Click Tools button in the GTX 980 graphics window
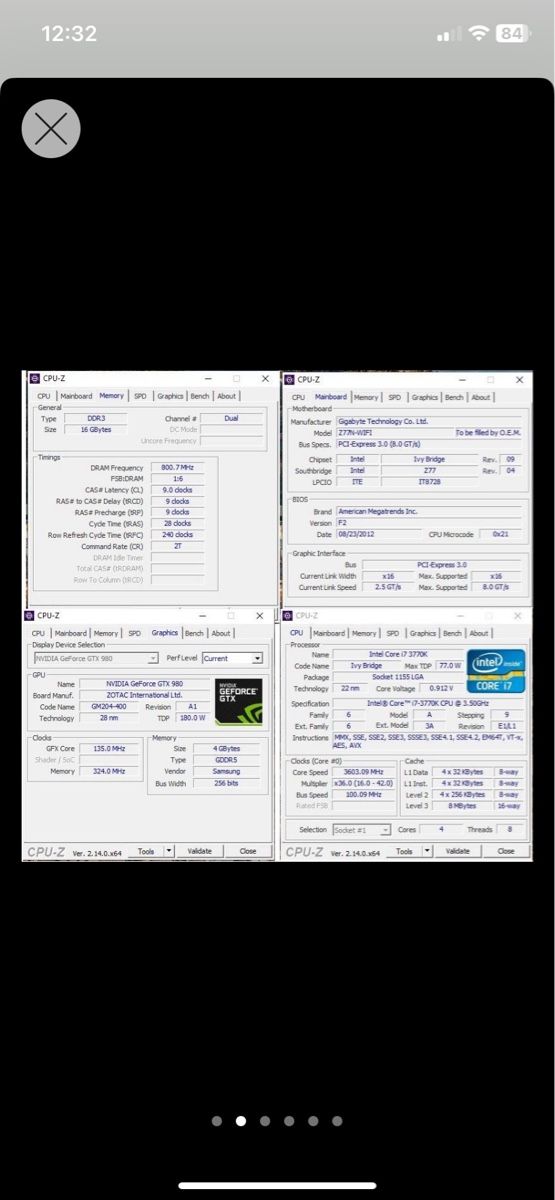Screen dimensions: 555x1200 click(x=146, y=851)
